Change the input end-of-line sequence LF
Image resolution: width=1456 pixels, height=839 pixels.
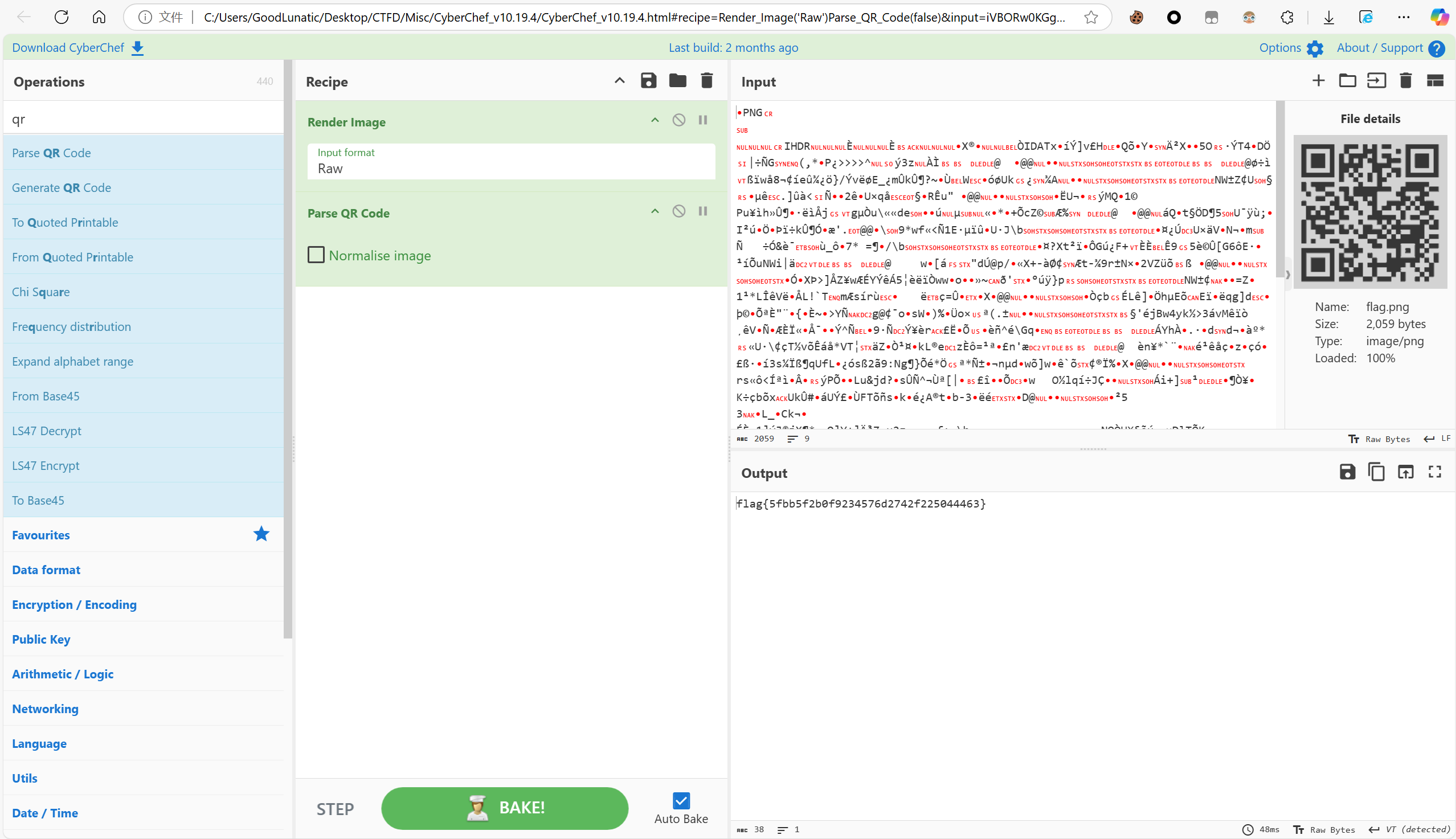[x=1437, y=439]
